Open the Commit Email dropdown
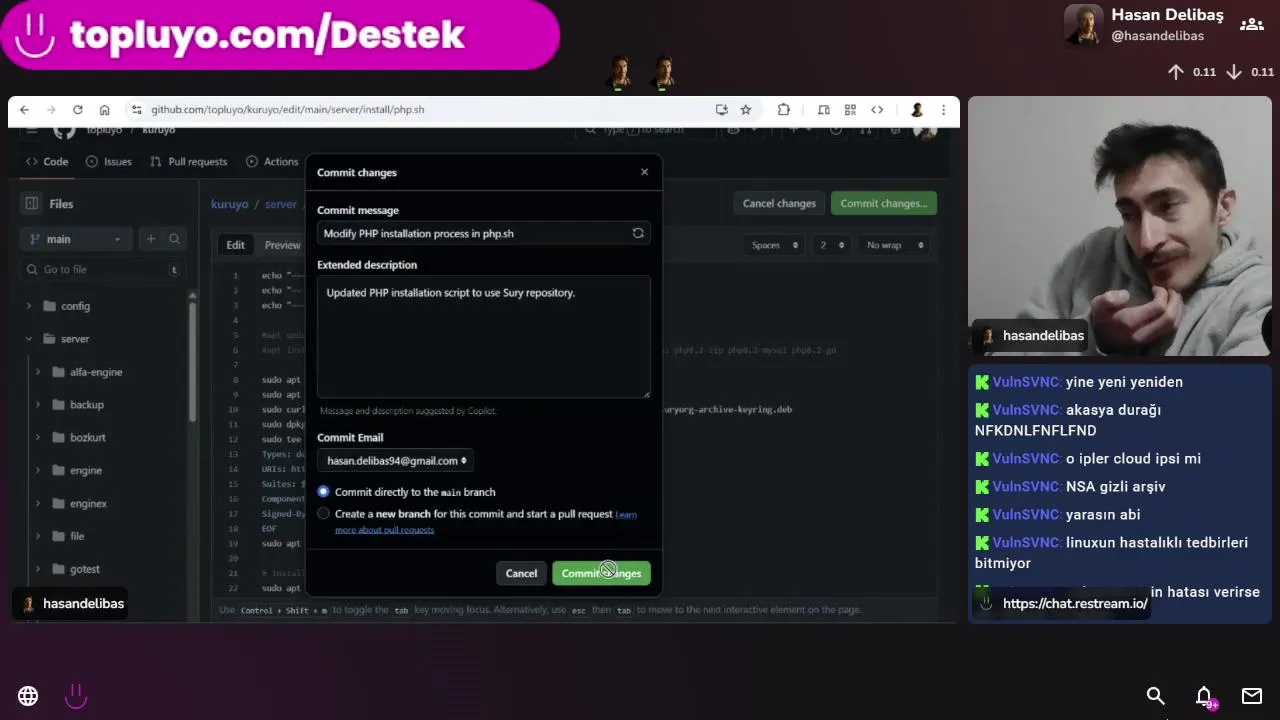The width and height of the screenshot is (1280, 720). (x=396, y=461)
